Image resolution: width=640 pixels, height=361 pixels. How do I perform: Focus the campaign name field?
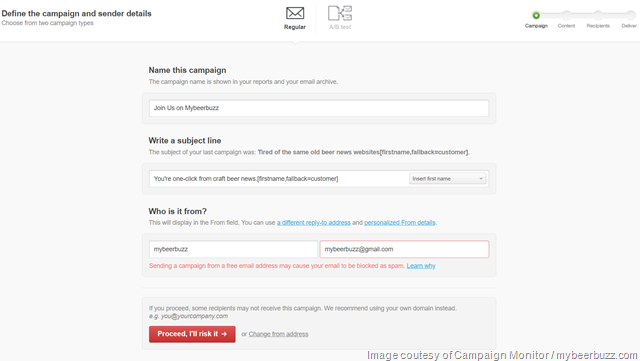(x=319, y=108)
